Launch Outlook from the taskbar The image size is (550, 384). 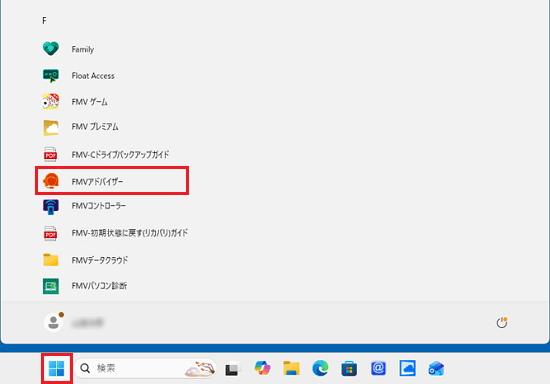(436, 369)
